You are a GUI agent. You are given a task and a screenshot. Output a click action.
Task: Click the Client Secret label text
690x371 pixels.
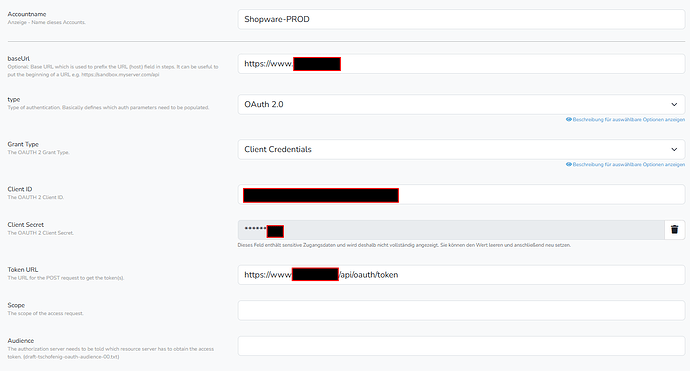tap(26, 224)
